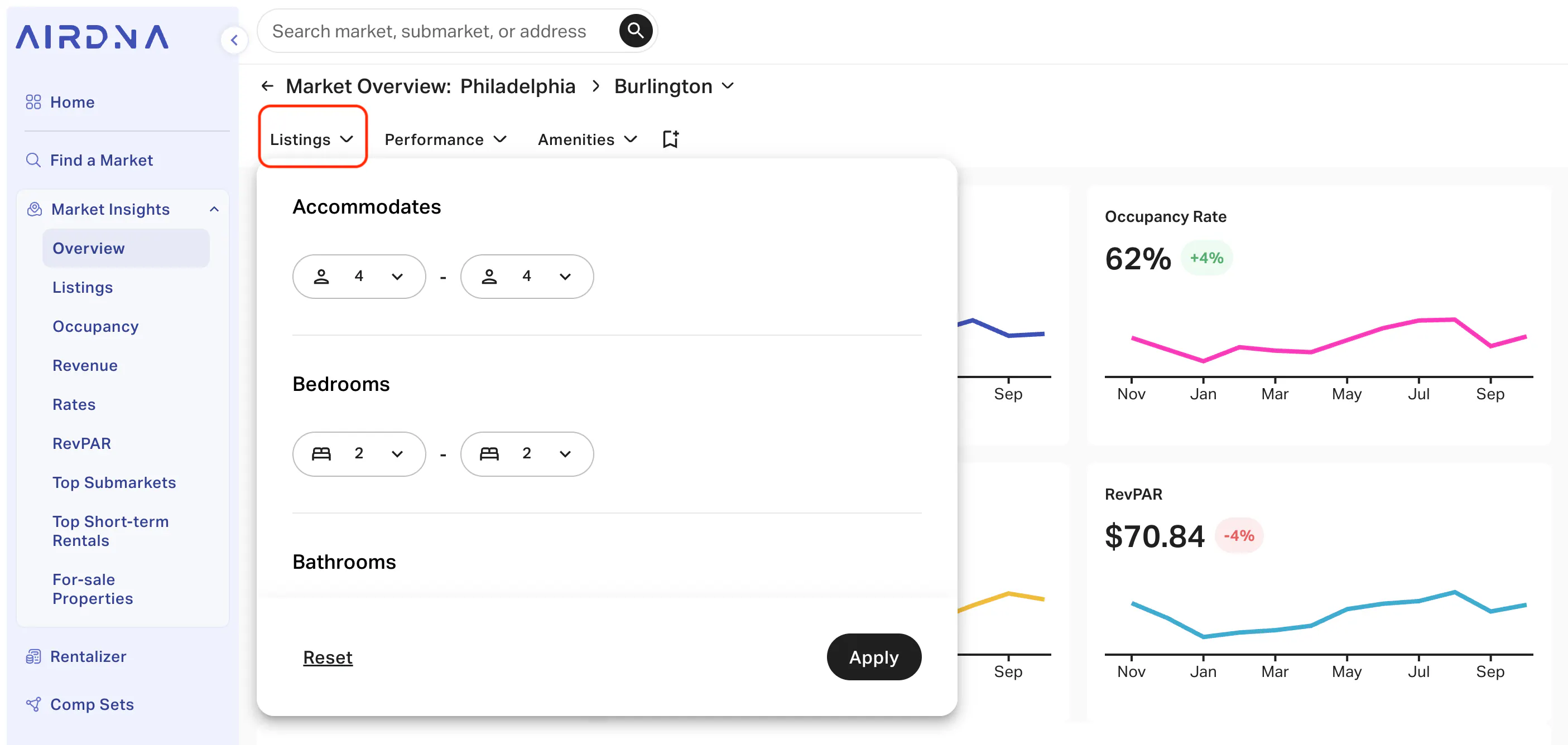
Task: Click the Occupancy Rate +4% badge
Action: (1207, 258)
